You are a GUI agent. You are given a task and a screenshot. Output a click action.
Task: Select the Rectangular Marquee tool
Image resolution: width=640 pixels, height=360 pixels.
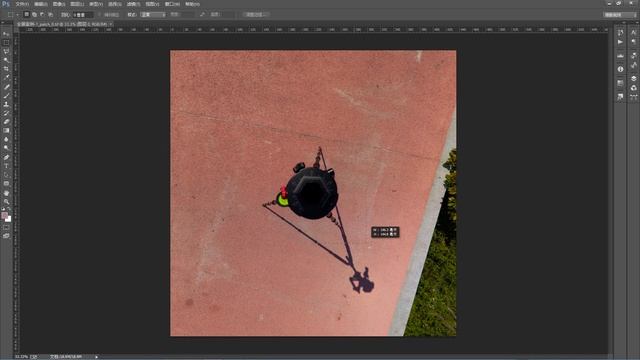[6, 42]
